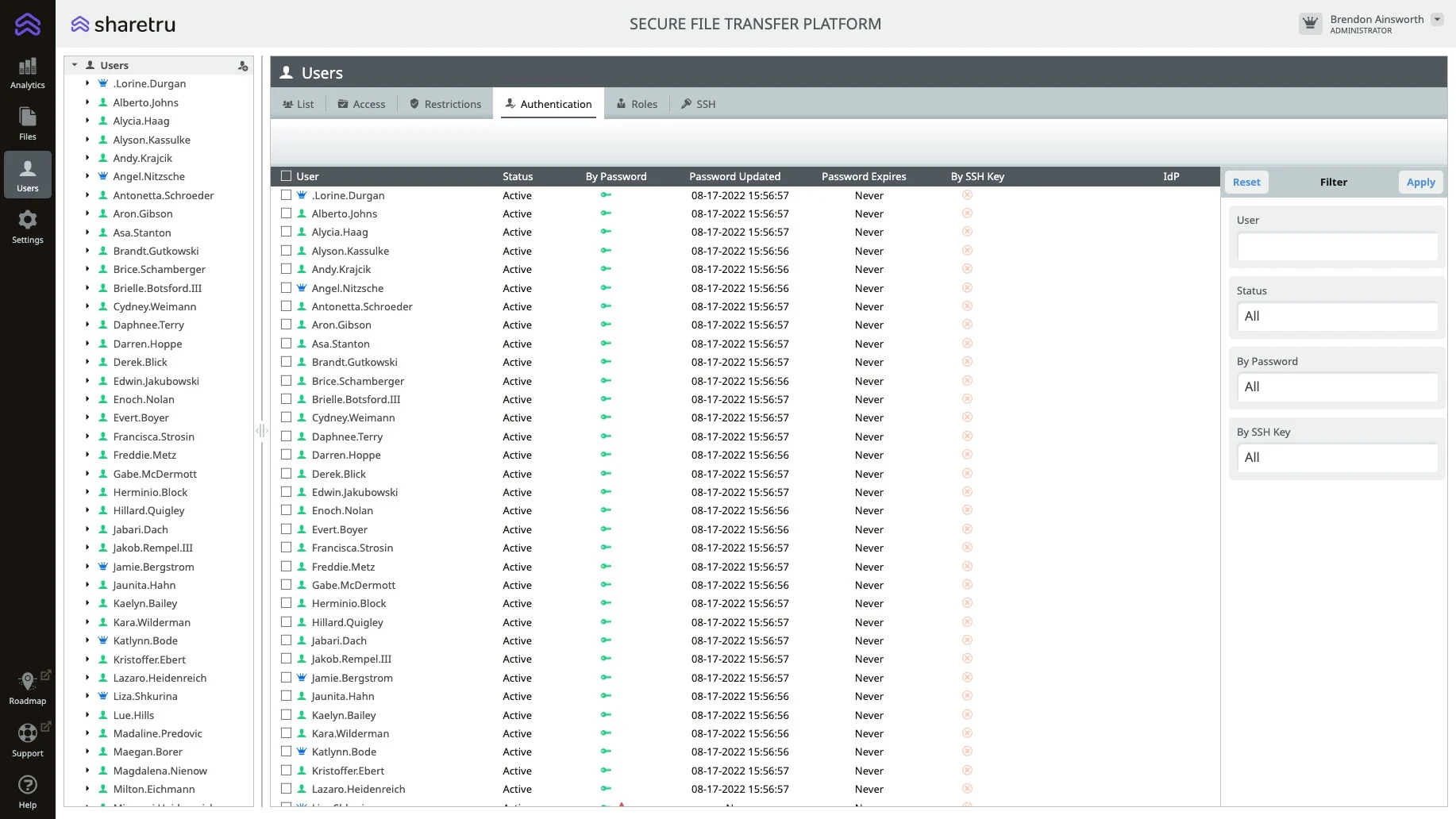The image size is (1456, 819).
Task: Click the SSH key X icon for Brice.Schamberger
Action: [967, 381]
